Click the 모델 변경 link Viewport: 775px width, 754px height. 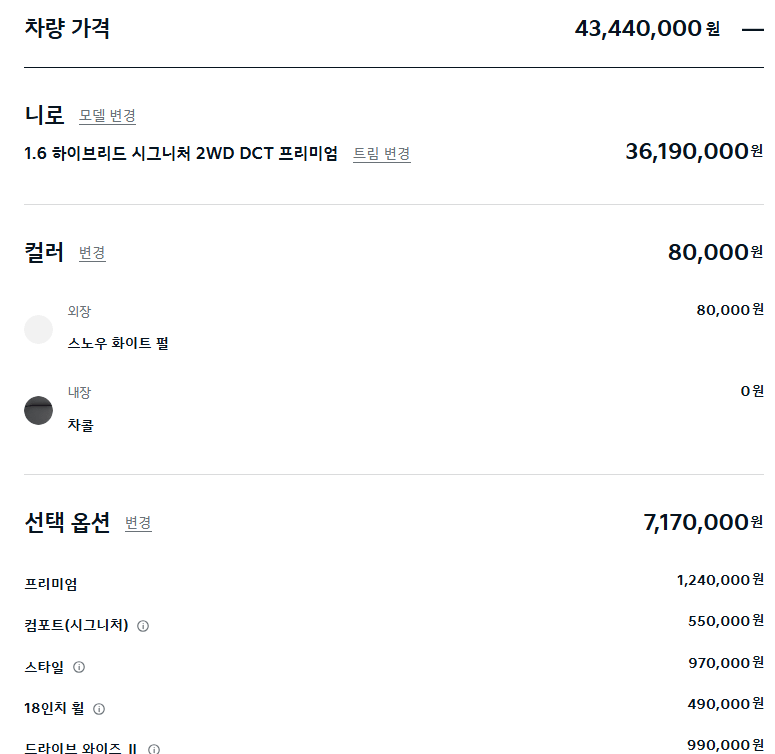[x=107, y=116]
